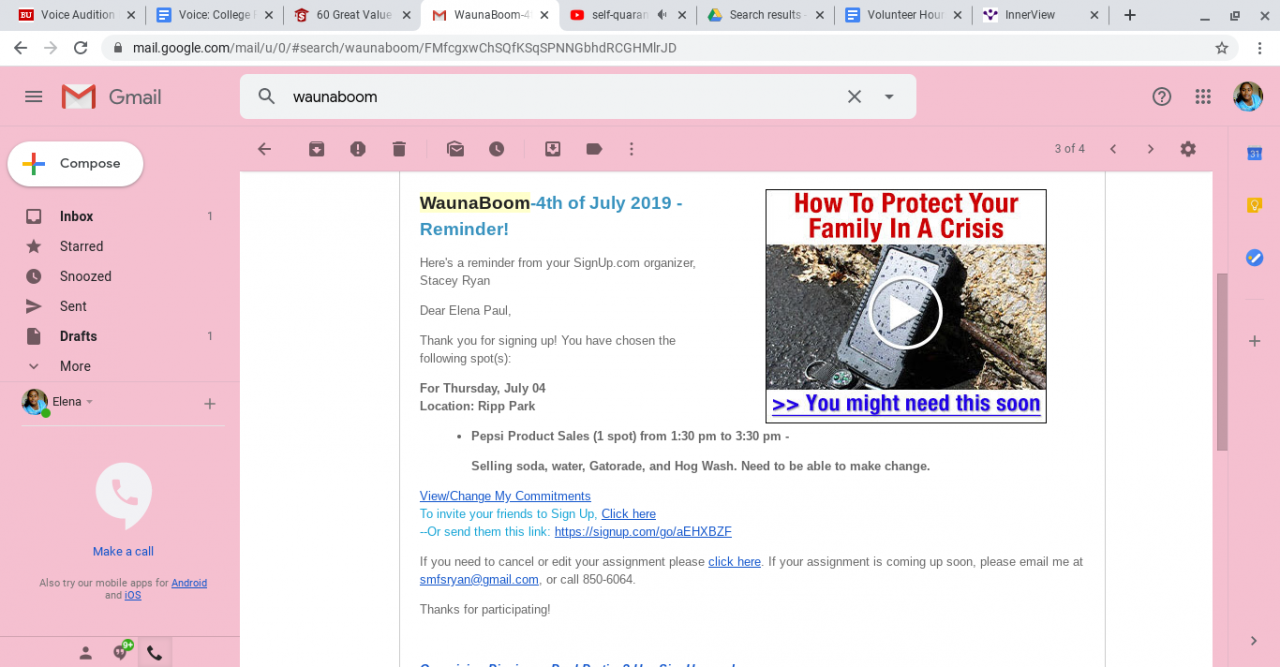1280x667 pixels.
Task: Show search options dropdown arrow
Action: [x=889, y=97]
